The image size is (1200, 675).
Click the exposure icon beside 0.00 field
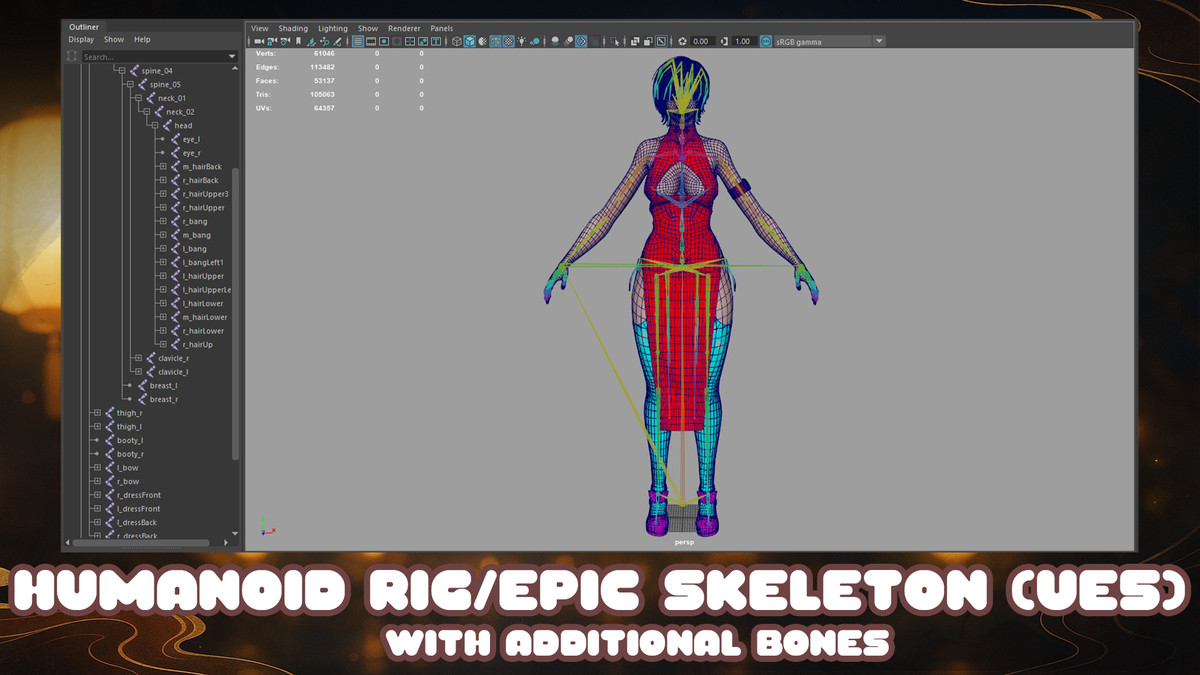click(683, 42)
